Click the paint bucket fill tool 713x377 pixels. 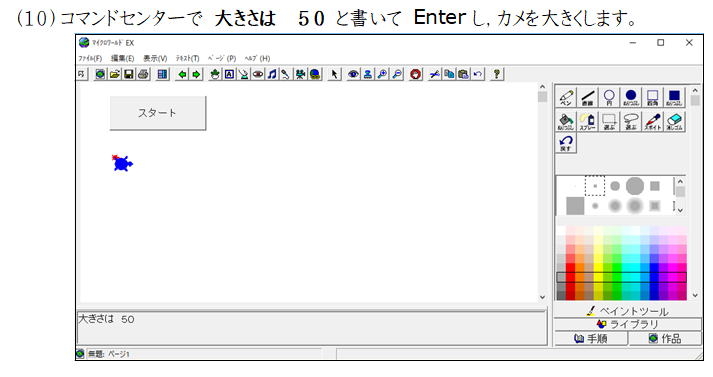coord(566,122)
